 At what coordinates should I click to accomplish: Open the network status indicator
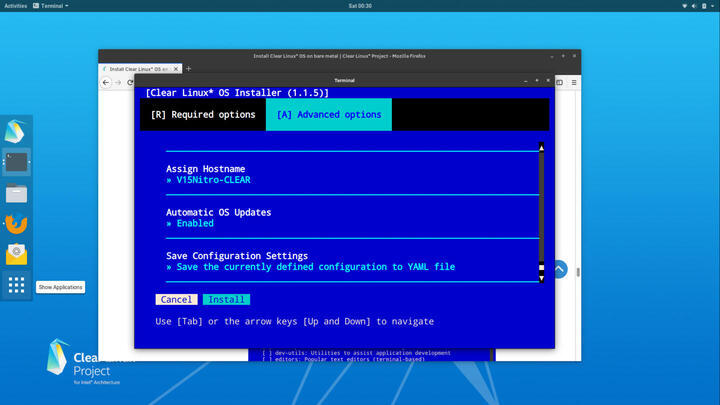[684, 6]
